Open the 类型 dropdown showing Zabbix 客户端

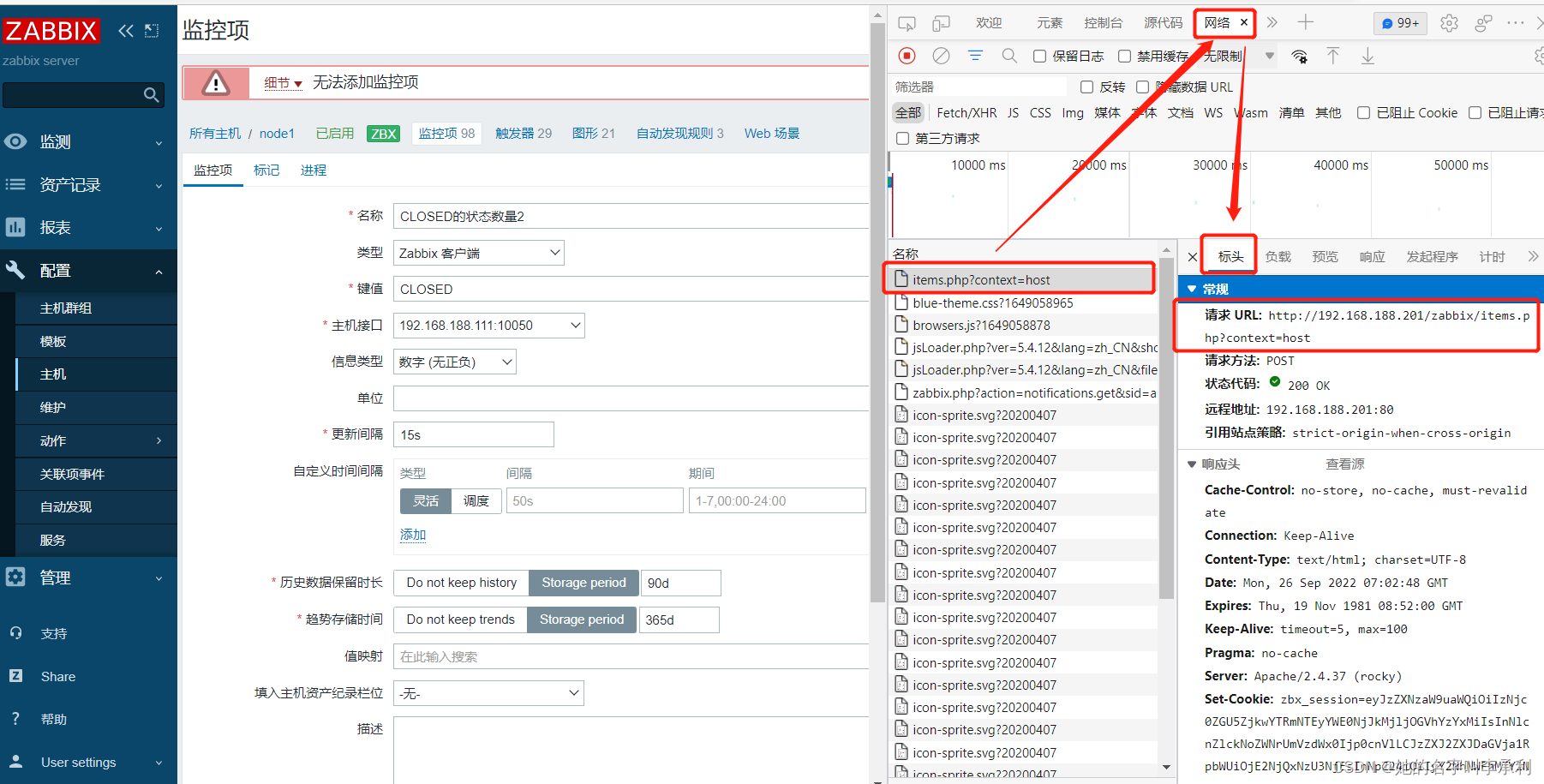point(477,252)
